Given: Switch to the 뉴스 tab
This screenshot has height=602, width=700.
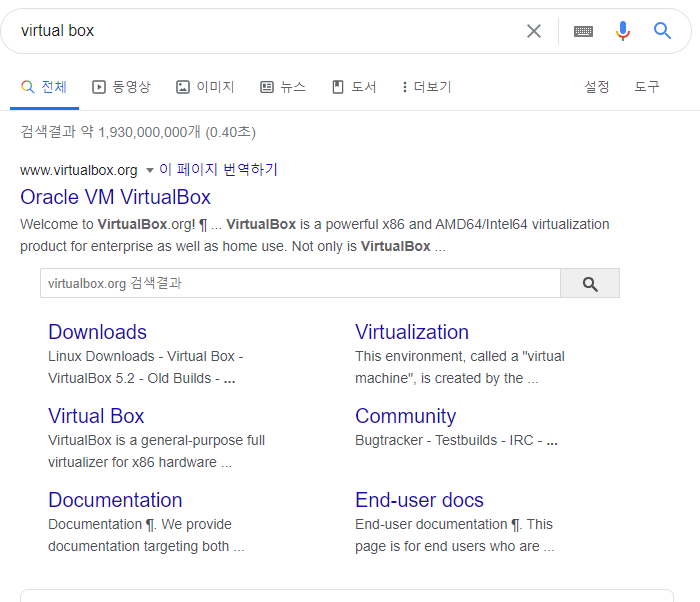Looking at the screenshot, I should (x=283, y=87).
